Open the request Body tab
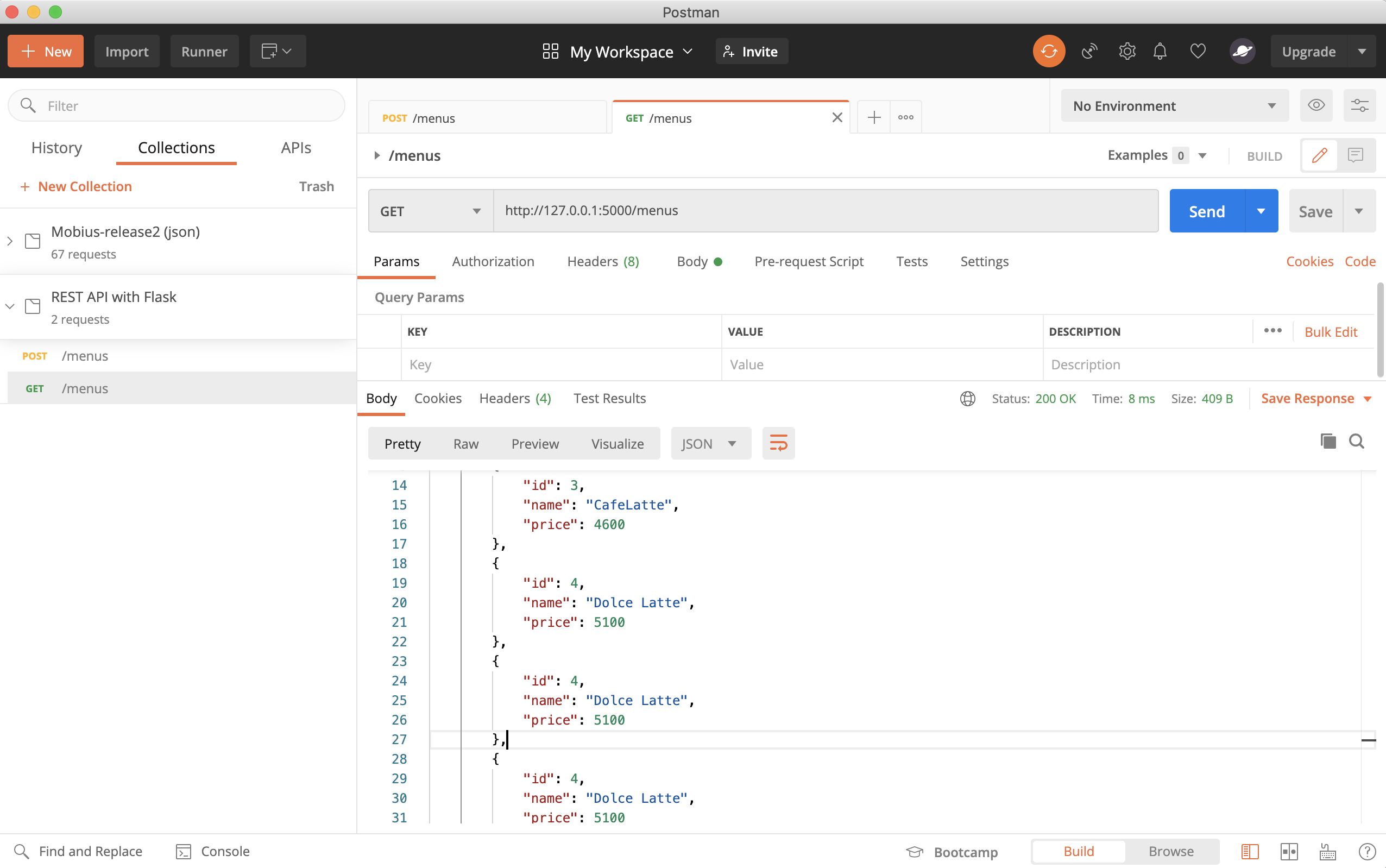The width and height of the screenshot is (1386, 868). (x=699, y=261)
